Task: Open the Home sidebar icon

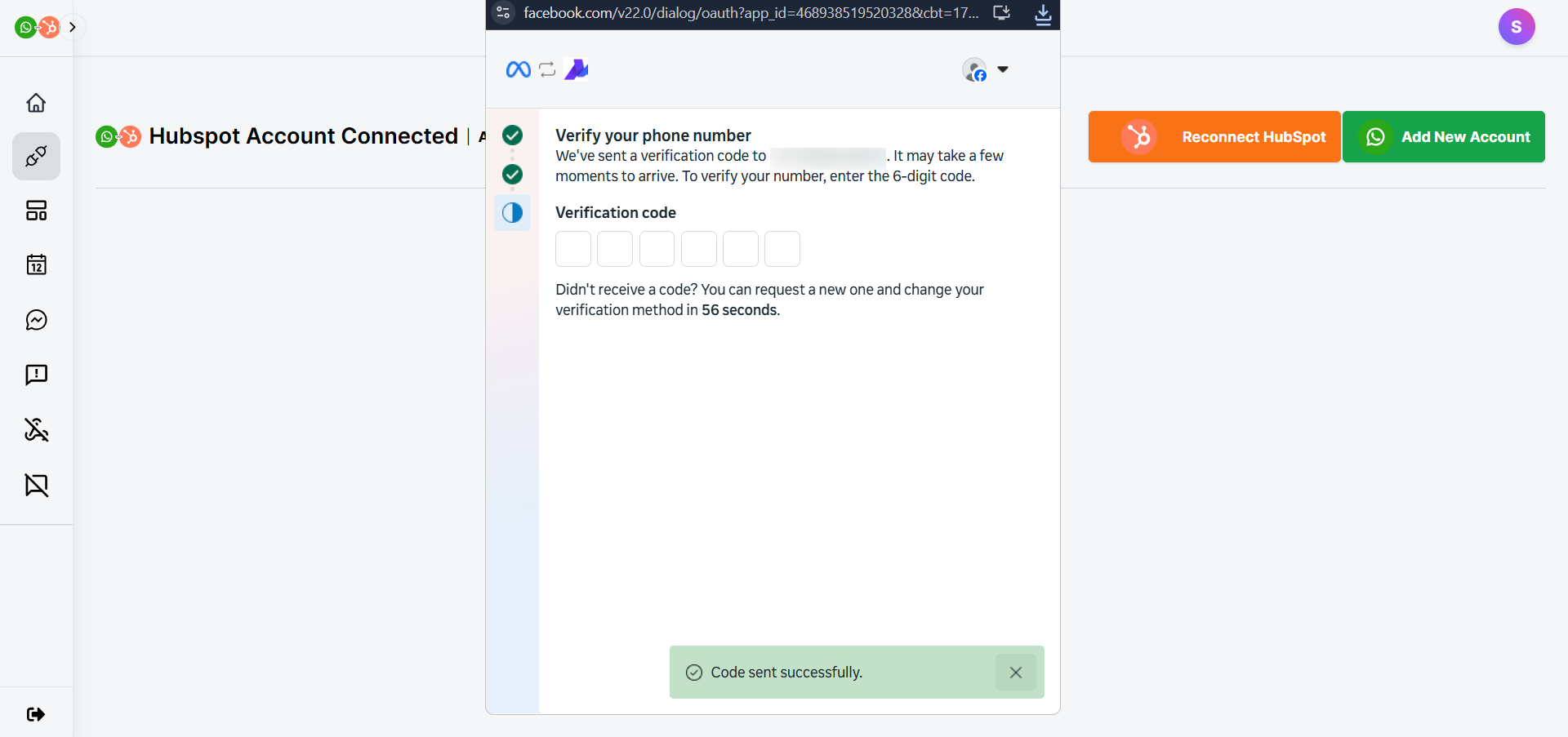Action: point(36,103)
